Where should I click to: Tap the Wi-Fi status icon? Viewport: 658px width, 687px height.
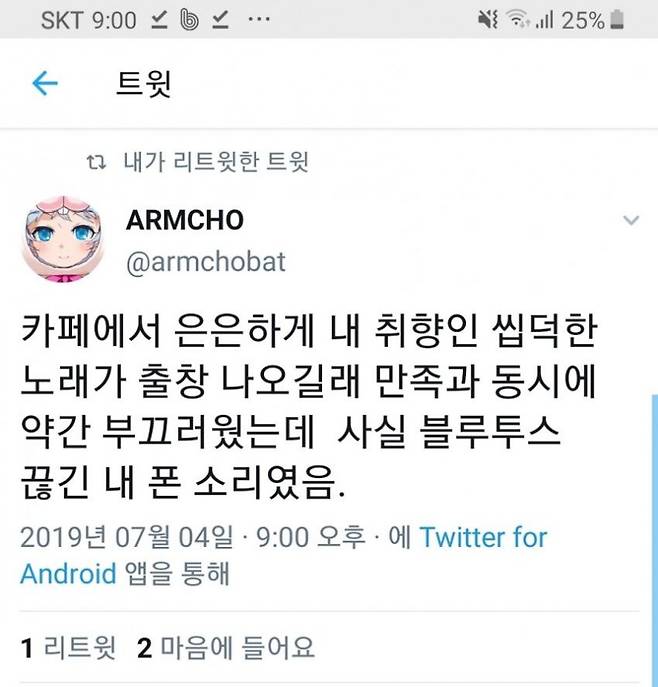(517, 20)
